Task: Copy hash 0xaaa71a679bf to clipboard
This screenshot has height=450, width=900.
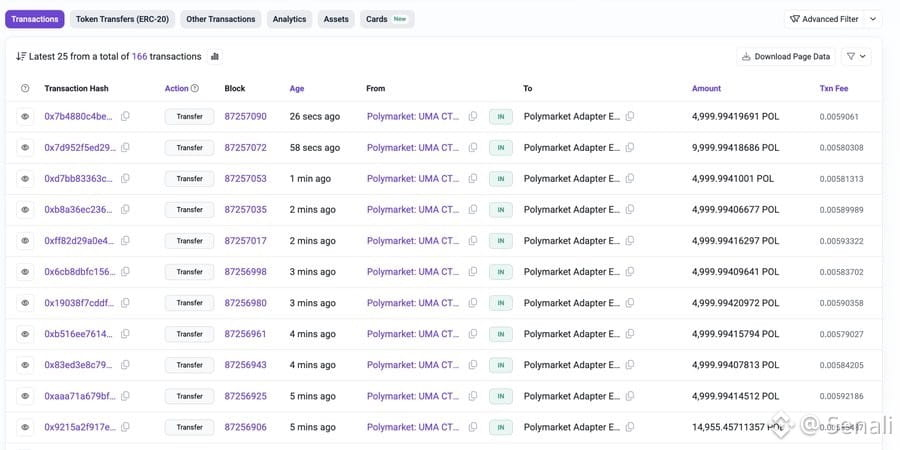Action: tap(125, 395)
